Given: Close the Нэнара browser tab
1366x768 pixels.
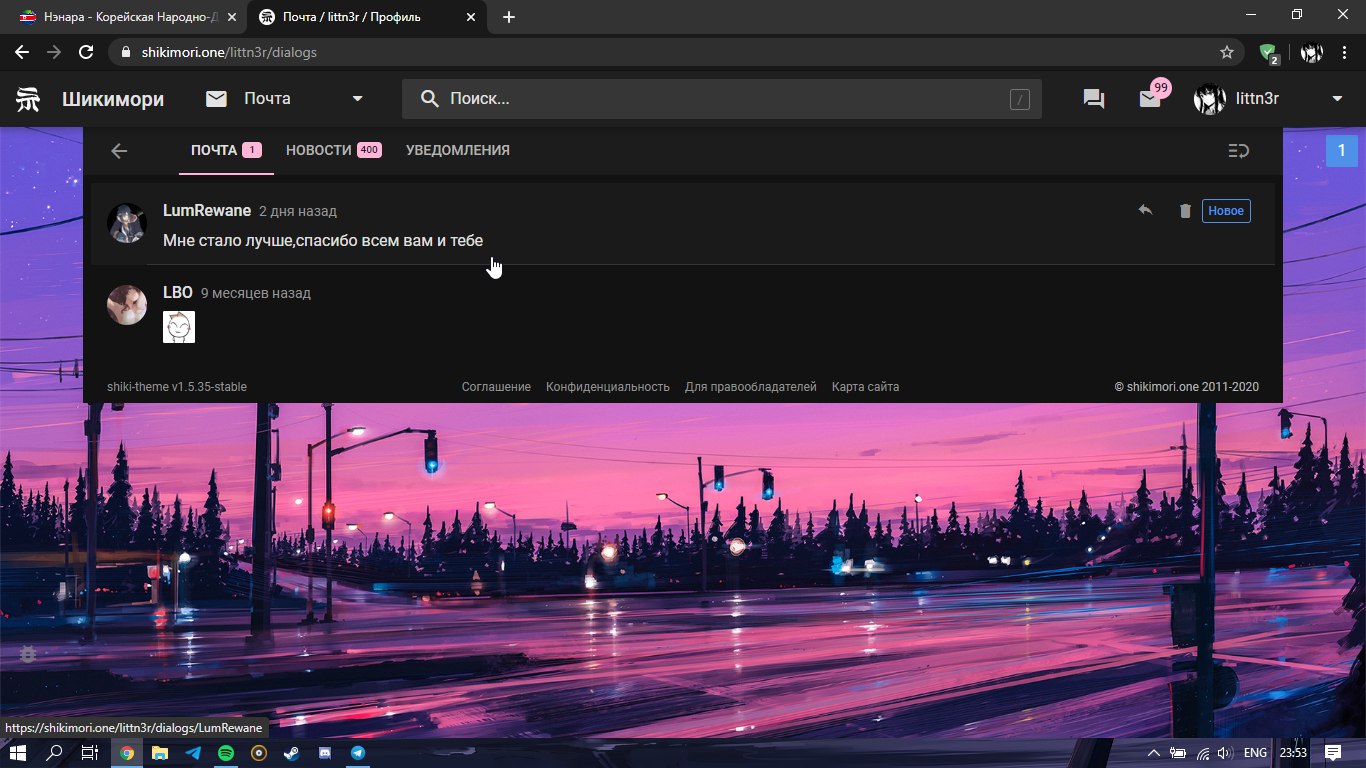Looking at the screenshot, I should 232,17.
